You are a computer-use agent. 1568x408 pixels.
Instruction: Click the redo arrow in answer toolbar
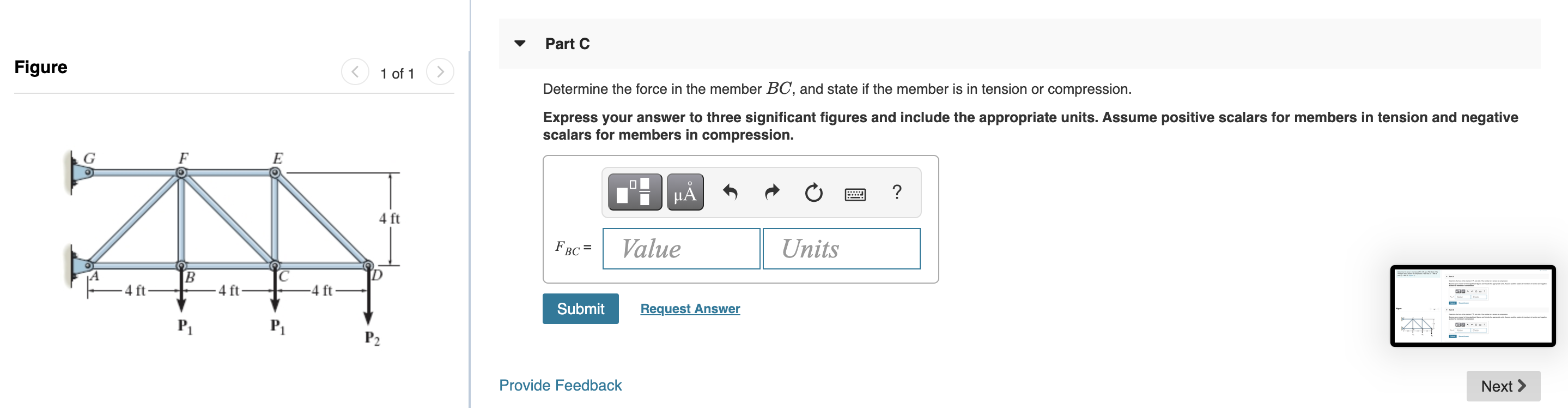[x=771, y=192]
